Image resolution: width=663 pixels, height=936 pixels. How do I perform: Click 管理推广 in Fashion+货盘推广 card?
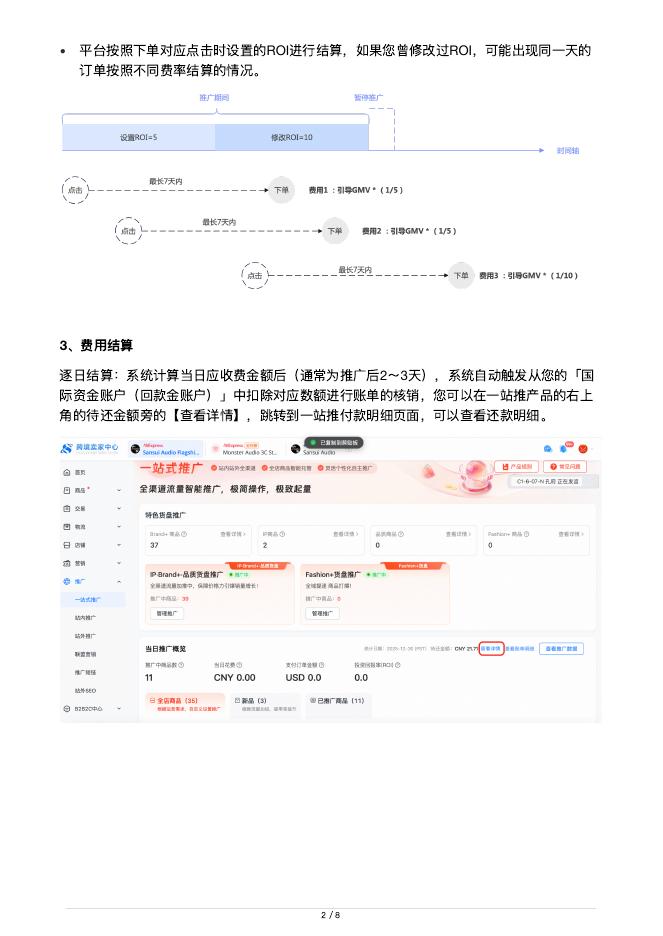click(x=322, y=613)
